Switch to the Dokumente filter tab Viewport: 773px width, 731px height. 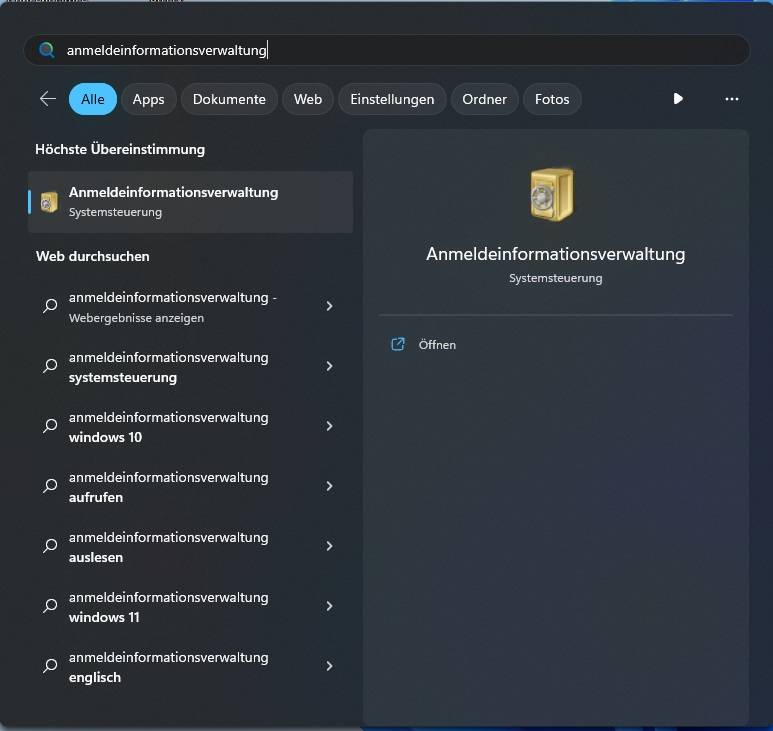(229, 99)
